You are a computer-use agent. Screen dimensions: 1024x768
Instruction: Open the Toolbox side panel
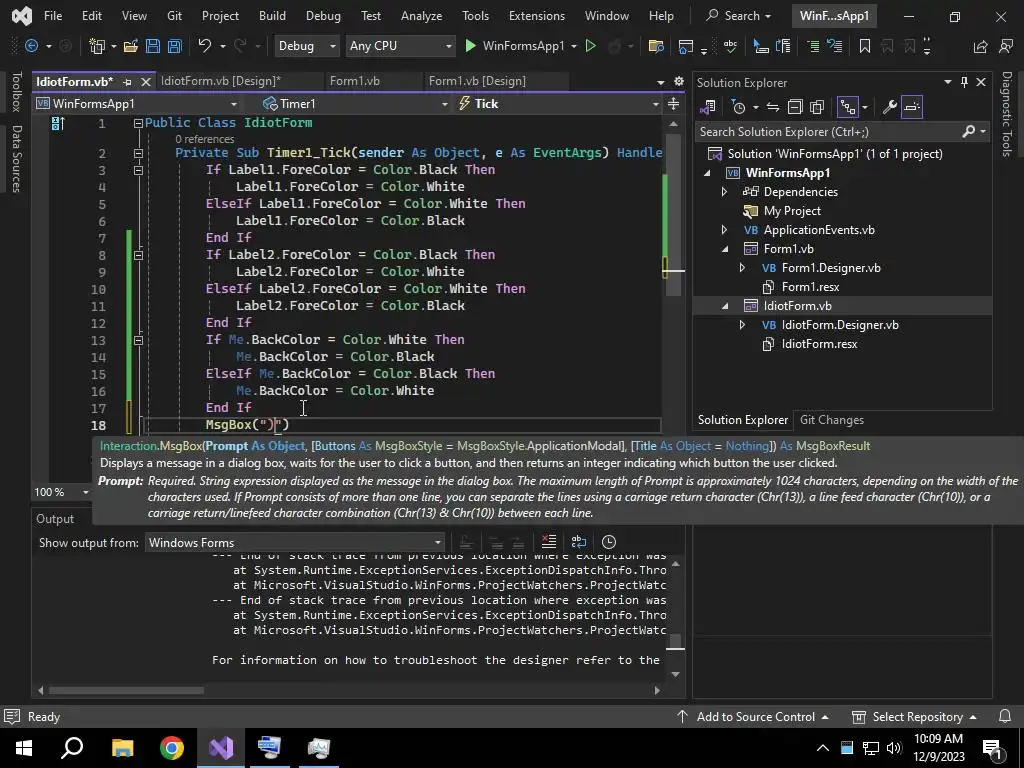point(17,92)
